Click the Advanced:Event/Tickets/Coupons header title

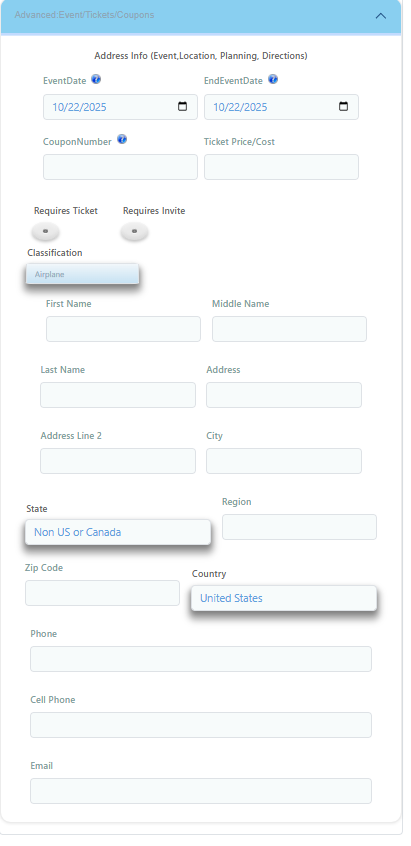point(84,15)
